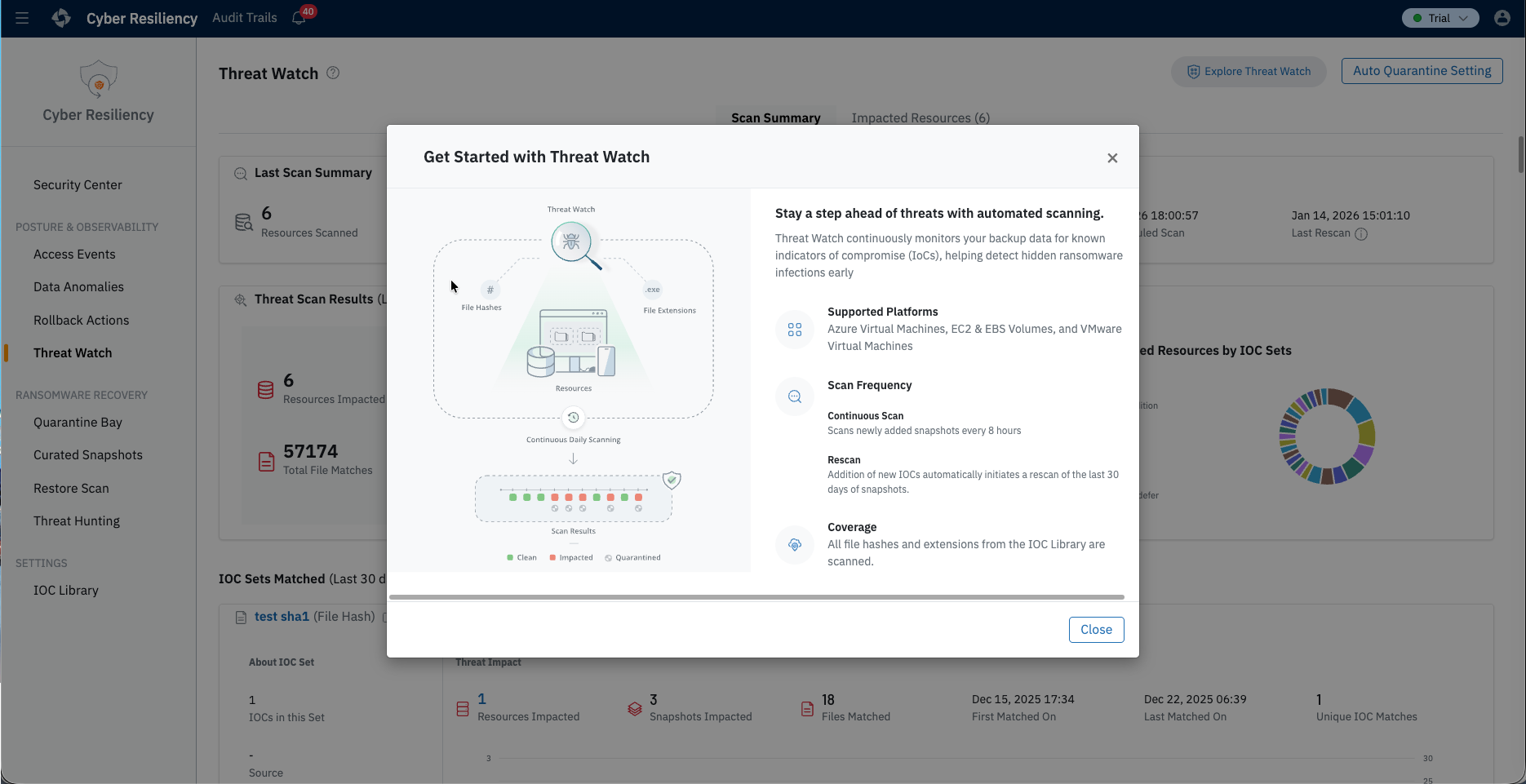Click the Supported Platforms grid icon
The width and height of the screenshot is (1526, 784).
tap(795, 330)
